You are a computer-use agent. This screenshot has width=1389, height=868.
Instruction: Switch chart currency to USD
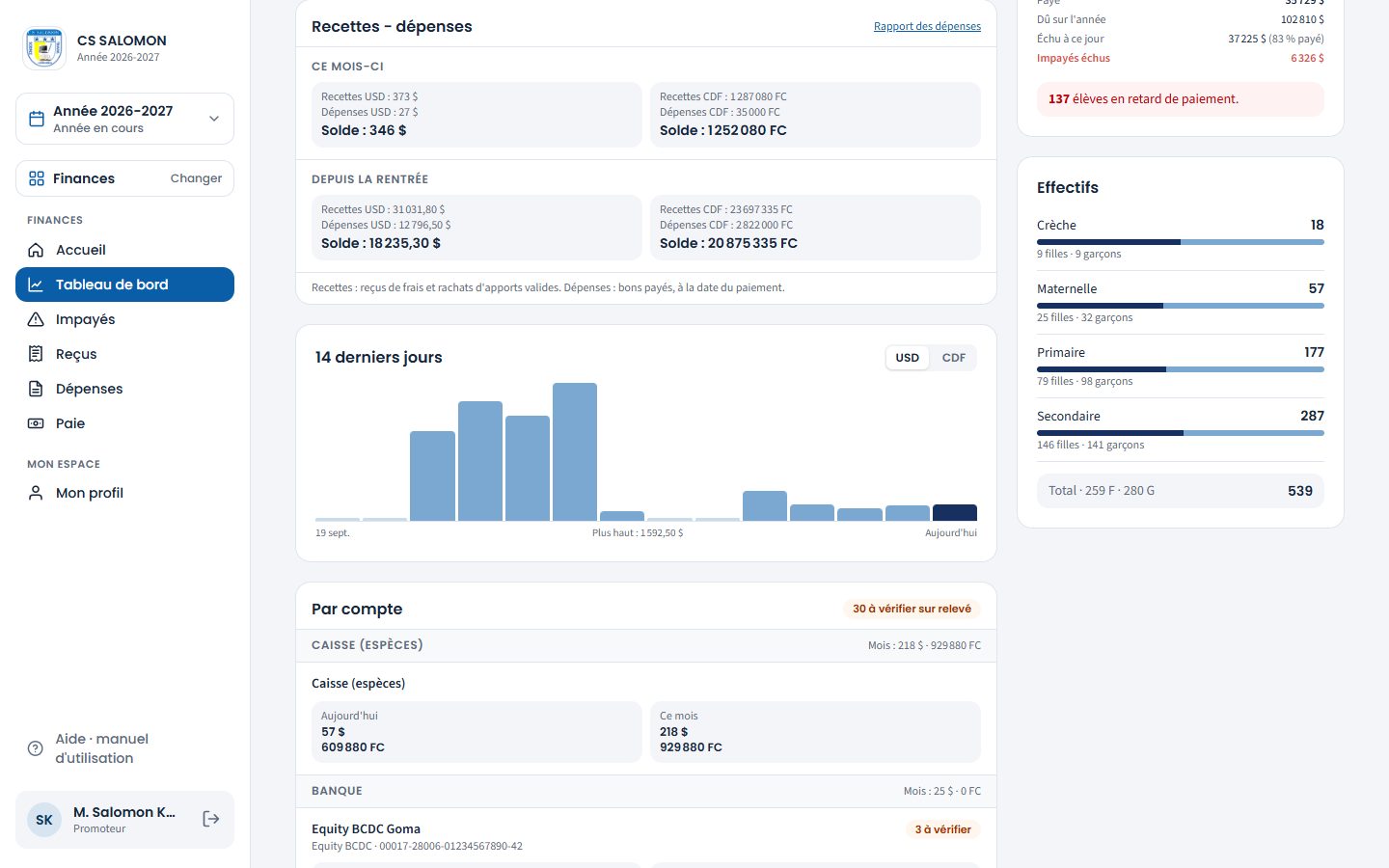click(x=908, y=358)
